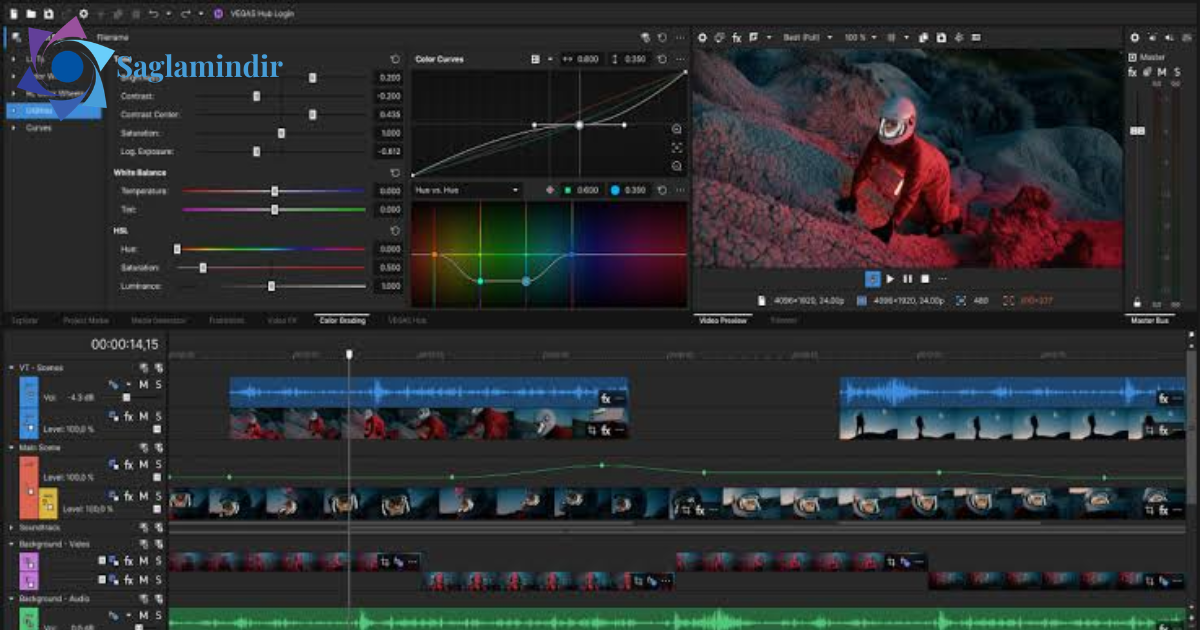
Task: Open the Master bus FX
Action: [x=1132, y=72]
